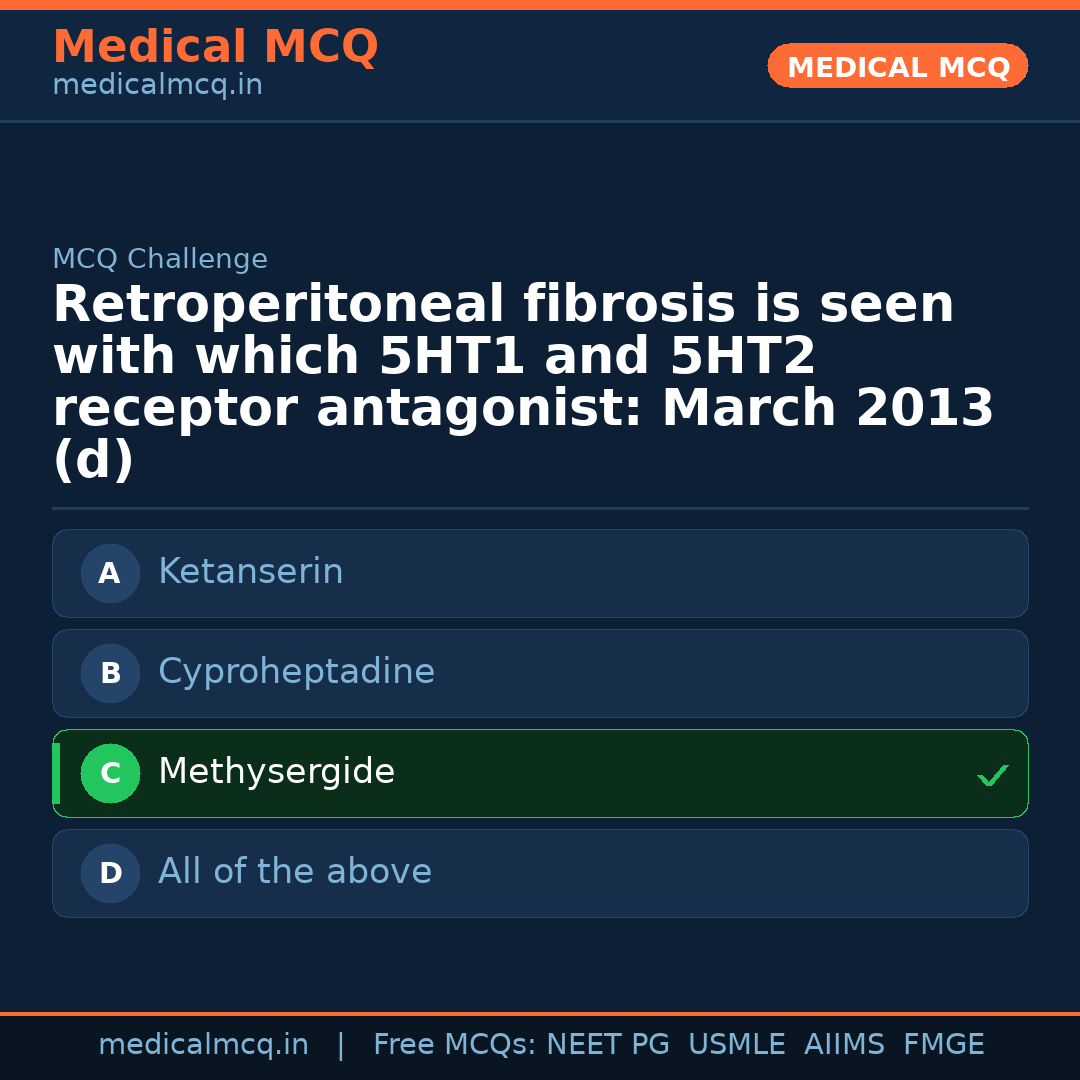
Task: Open medicalmcq.in link below the header title
Action: click(x=157, y=86)
